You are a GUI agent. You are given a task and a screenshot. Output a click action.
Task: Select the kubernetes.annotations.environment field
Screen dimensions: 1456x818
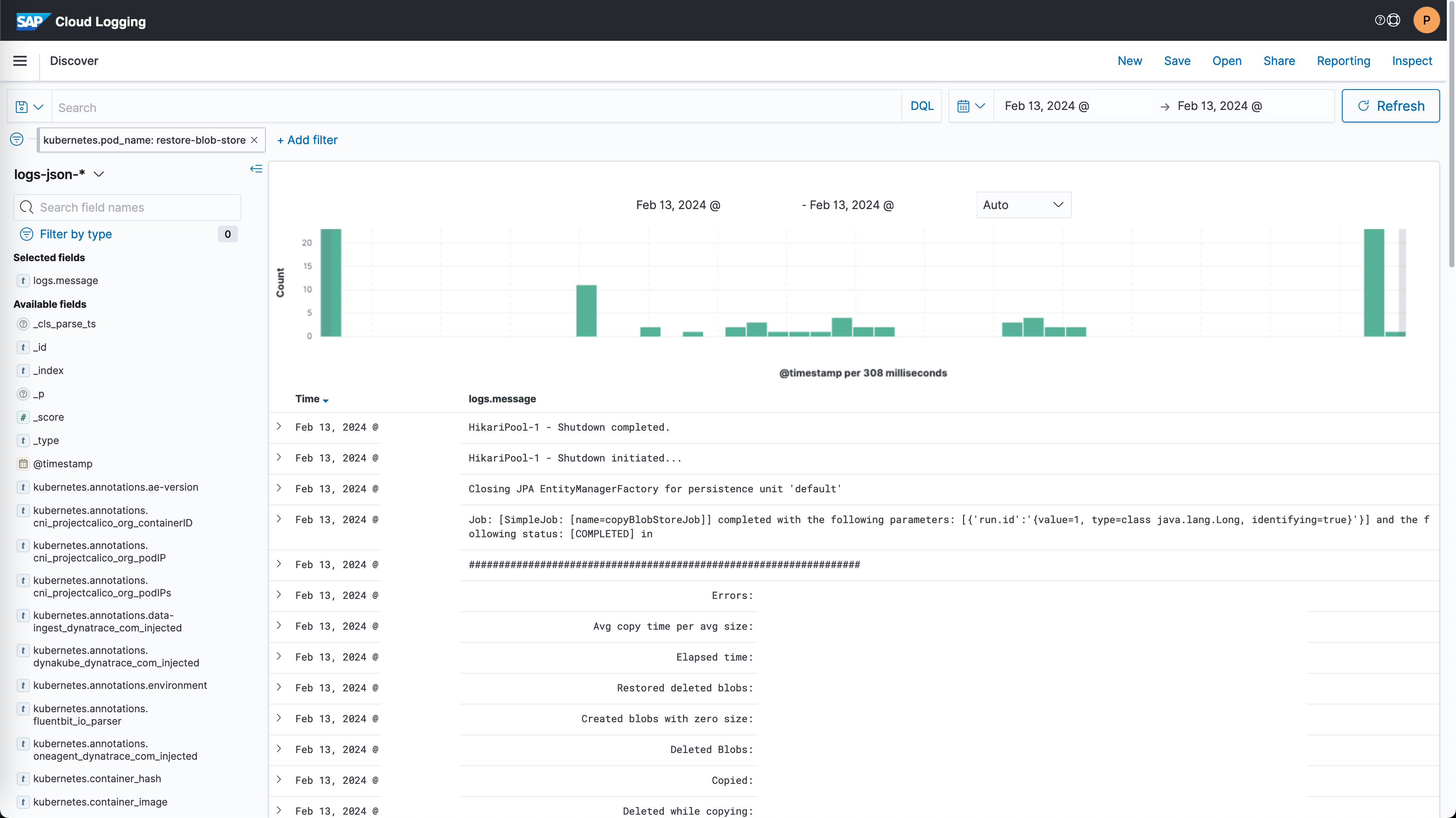(x=120, y=685)
